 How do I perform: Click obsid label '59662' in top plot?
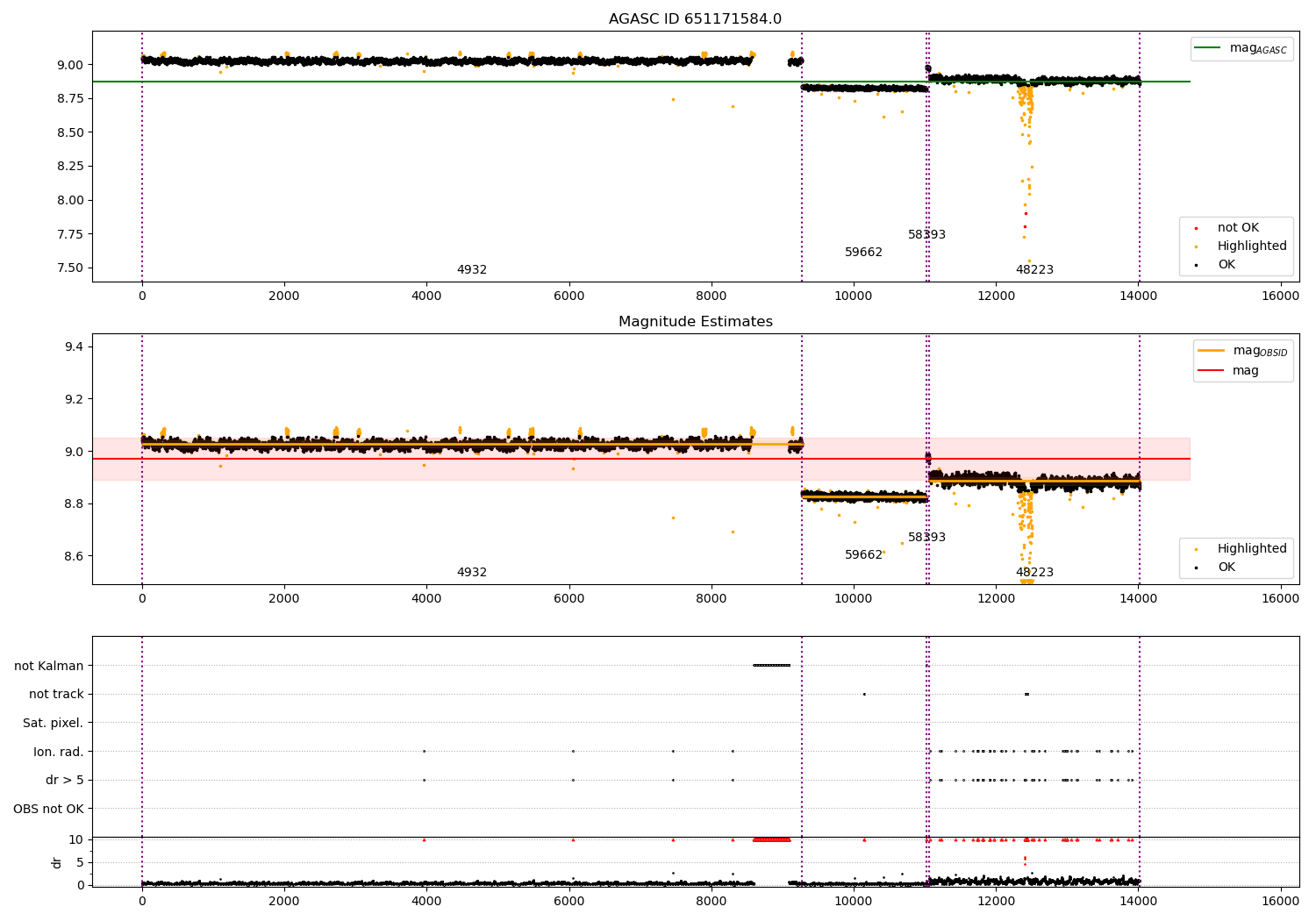(863, 253)
